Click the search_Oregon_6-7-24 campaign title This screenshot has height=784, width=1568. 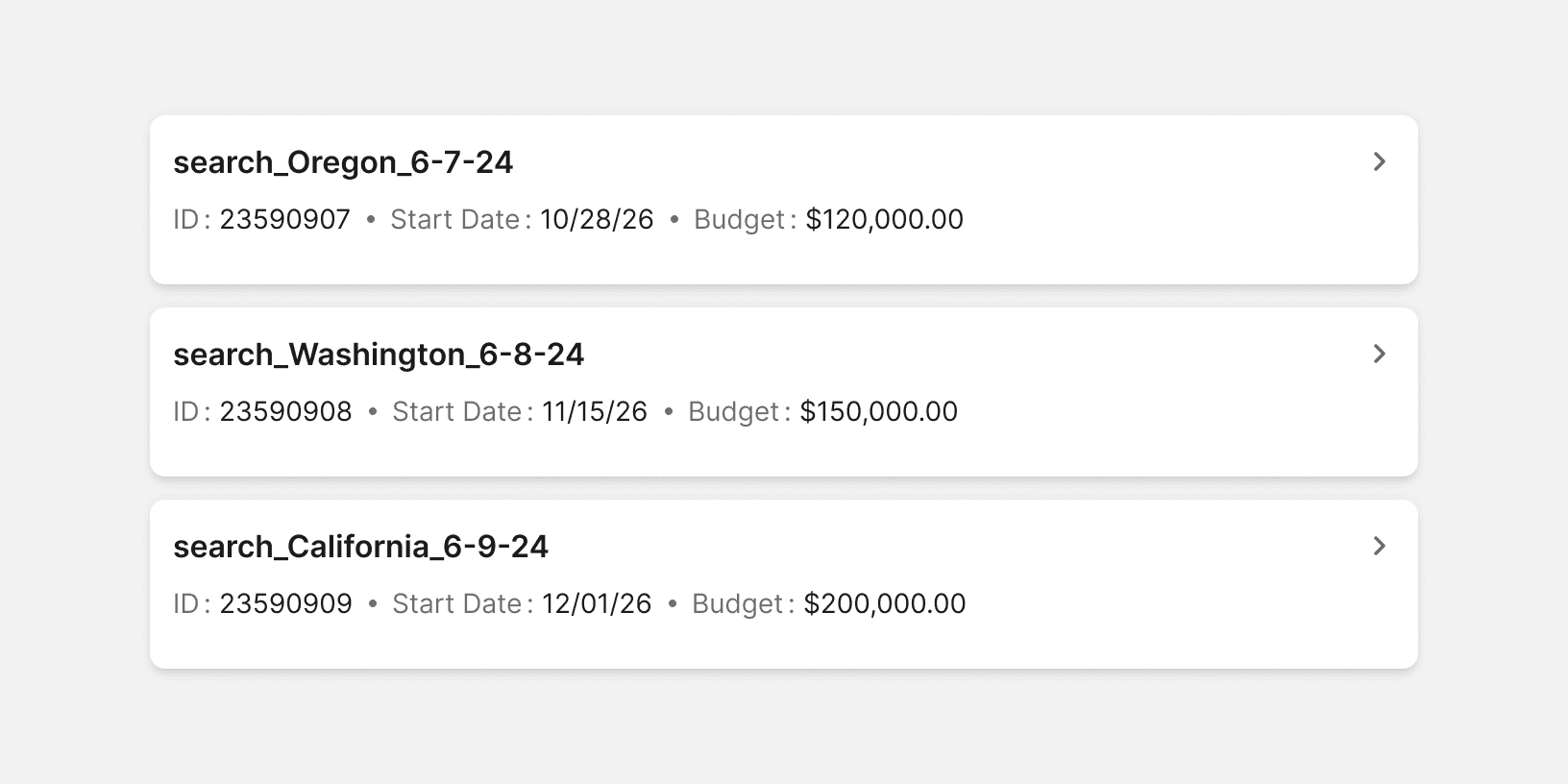(x=343, y=162)
